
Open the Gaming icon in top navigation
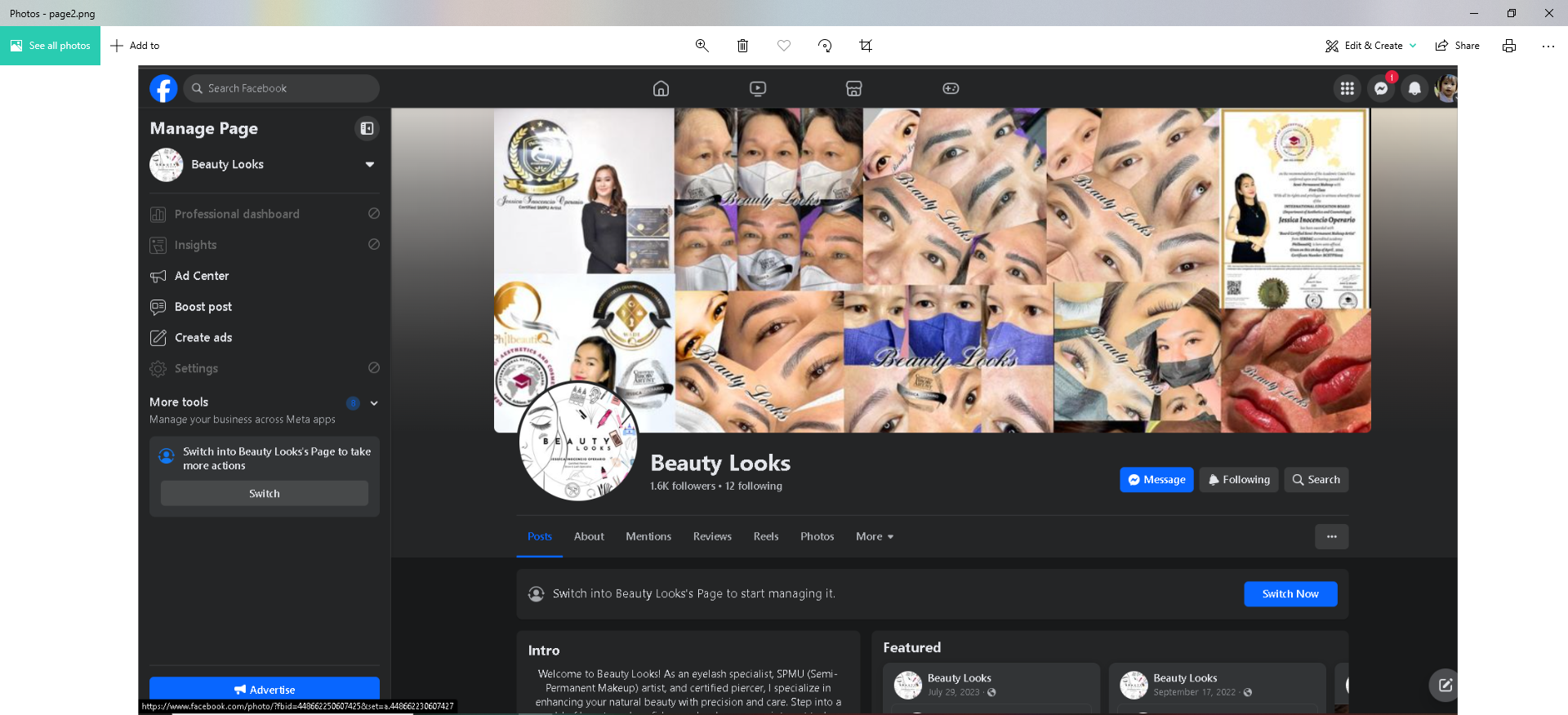(951, 88)
